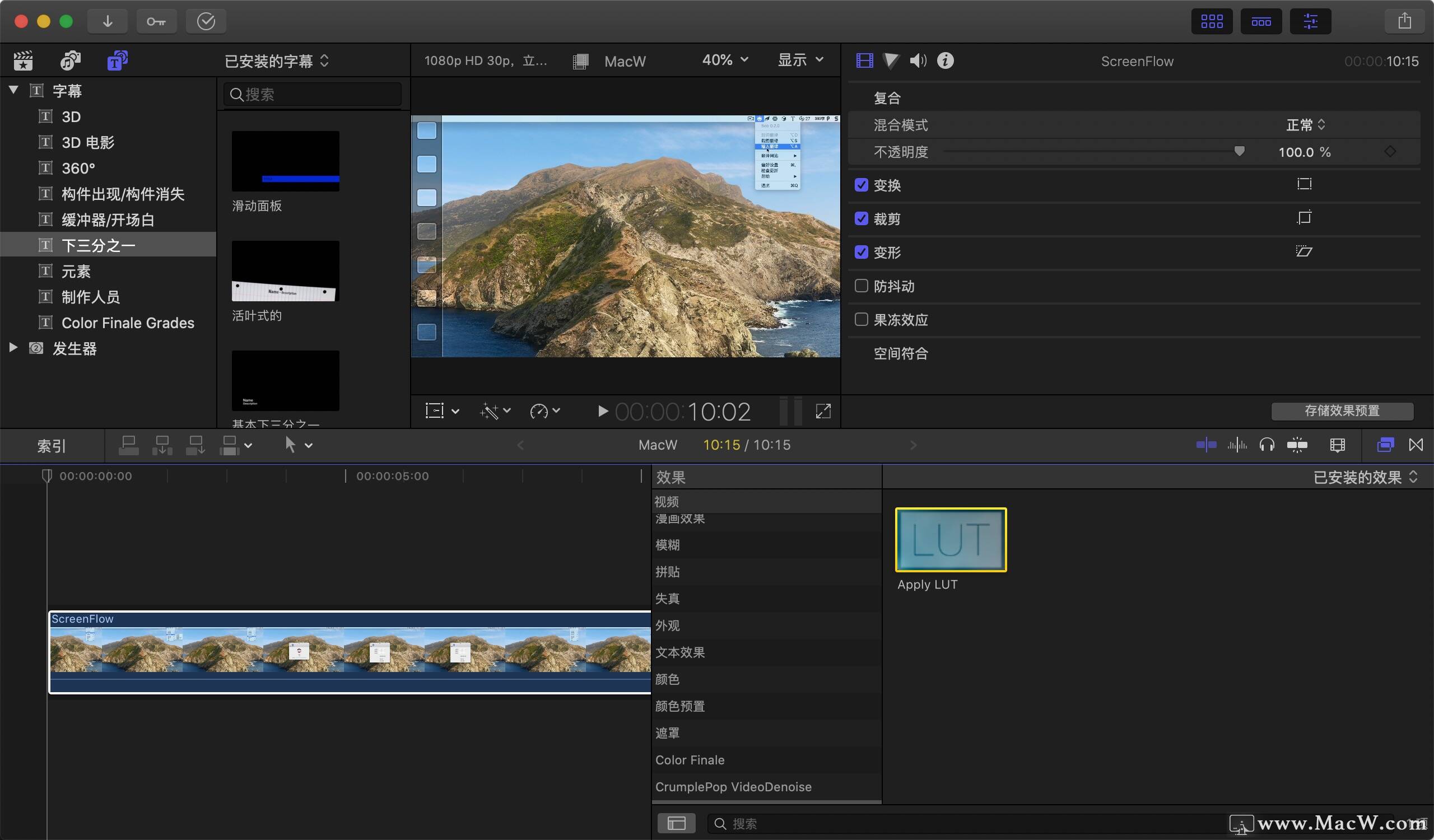Screen dimensions: 1434x840
Task: Enable the 防抖动 stabilization checkbox
Action: click(862, 286)
